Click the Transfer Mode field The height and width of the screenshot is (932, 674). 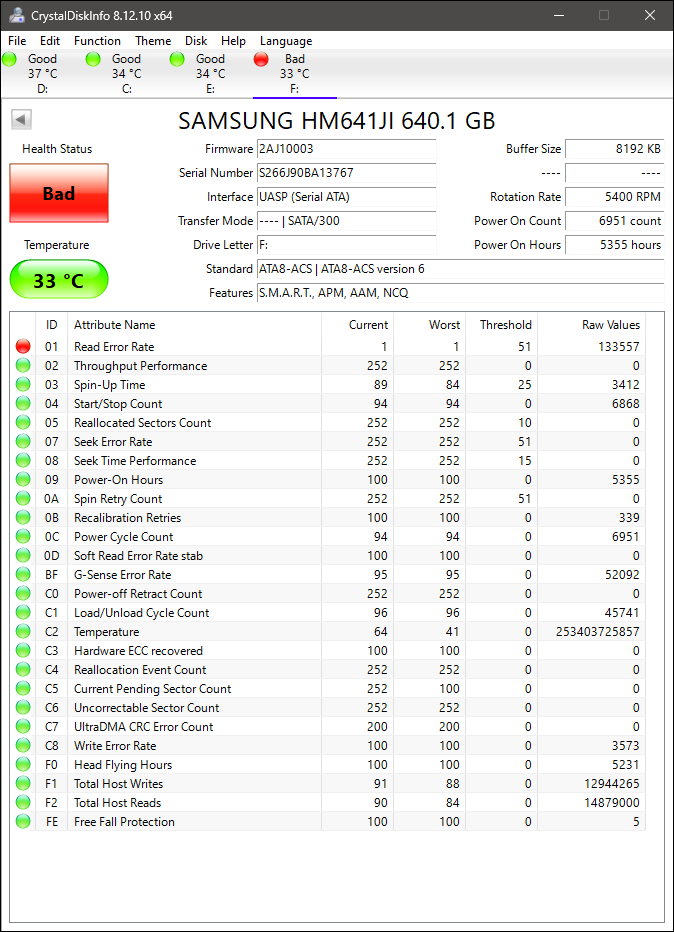pos(347,221)
